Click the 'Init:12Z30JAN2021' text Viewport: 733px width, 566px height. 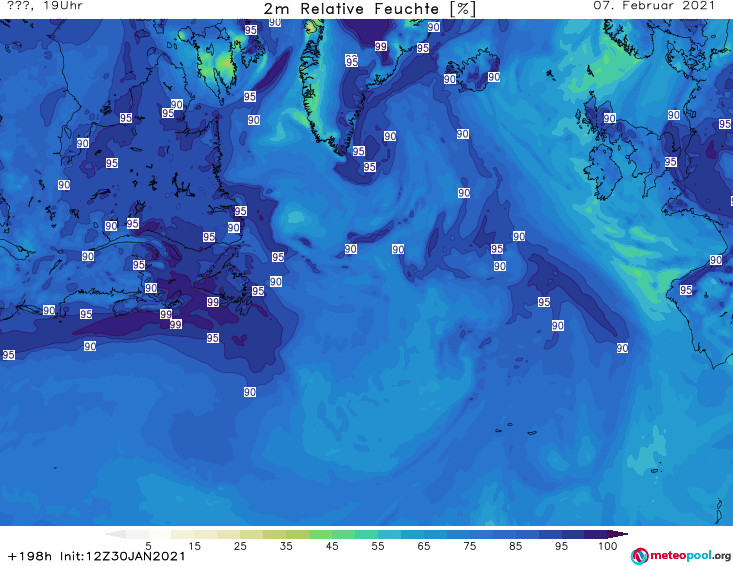point(123,556)
